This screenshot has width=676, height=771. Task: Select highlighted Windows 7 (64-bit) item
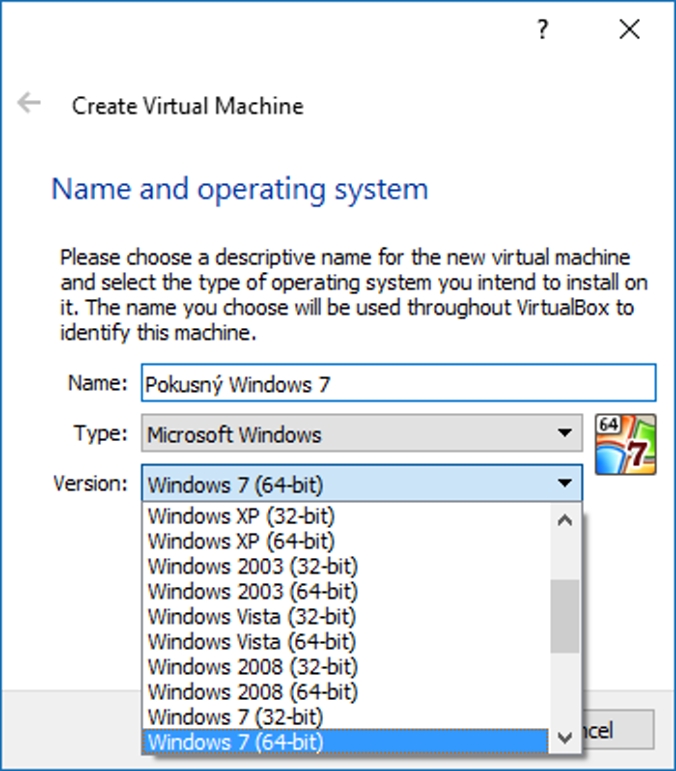235,742
